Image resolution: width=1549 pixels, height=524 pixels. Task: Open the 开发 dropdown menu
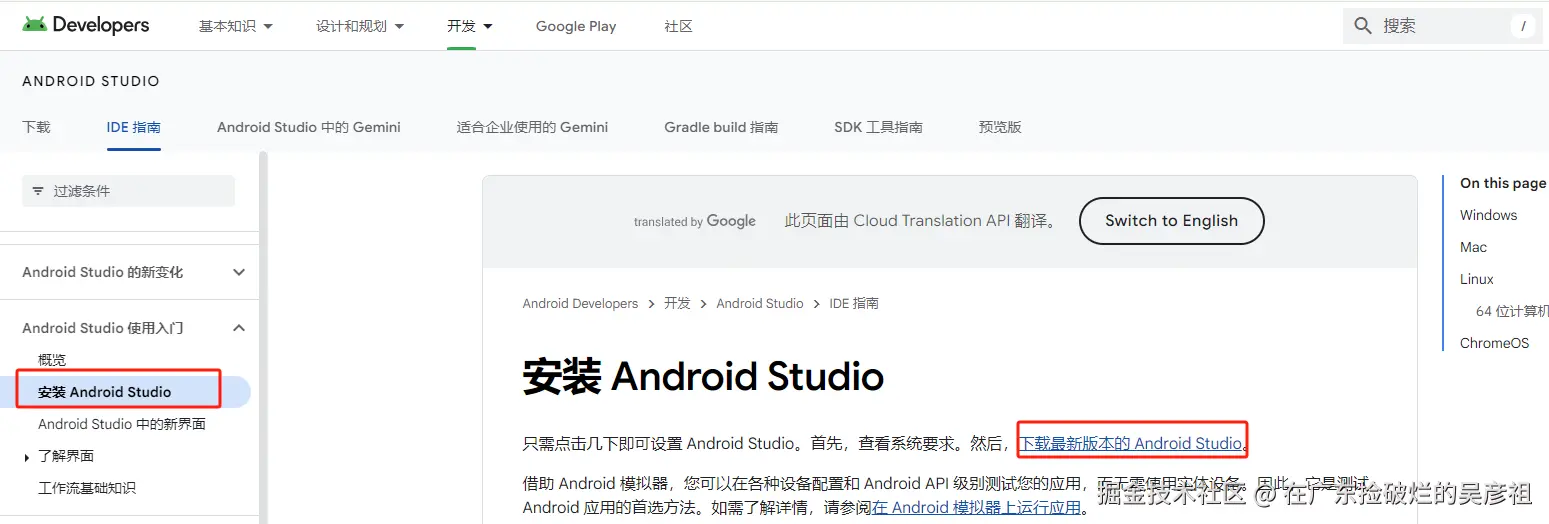(470, 26)
